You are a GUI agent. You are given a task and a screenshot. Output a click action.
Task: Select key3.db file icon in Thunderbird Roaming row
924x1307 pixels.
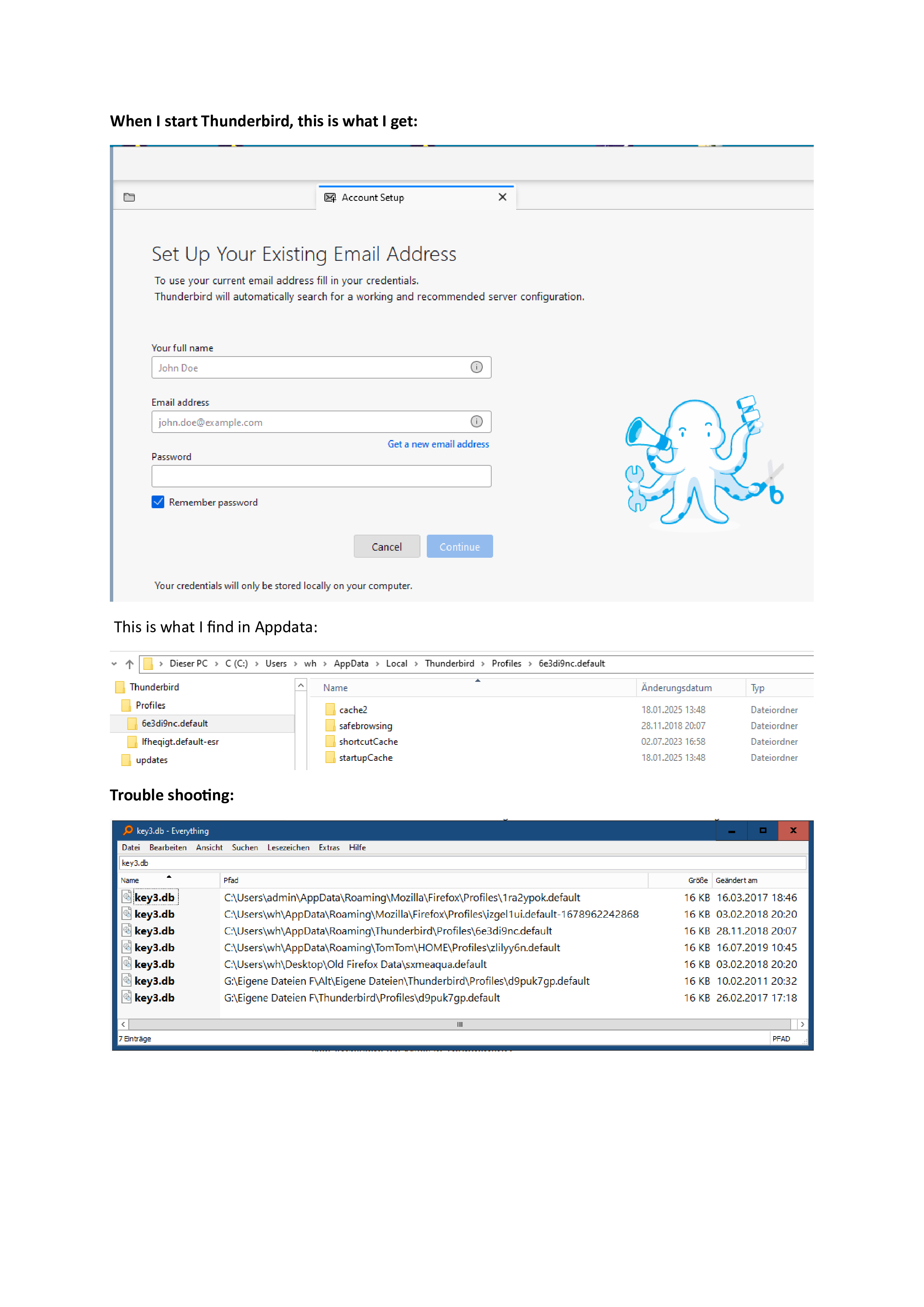(x=126, y=930)
